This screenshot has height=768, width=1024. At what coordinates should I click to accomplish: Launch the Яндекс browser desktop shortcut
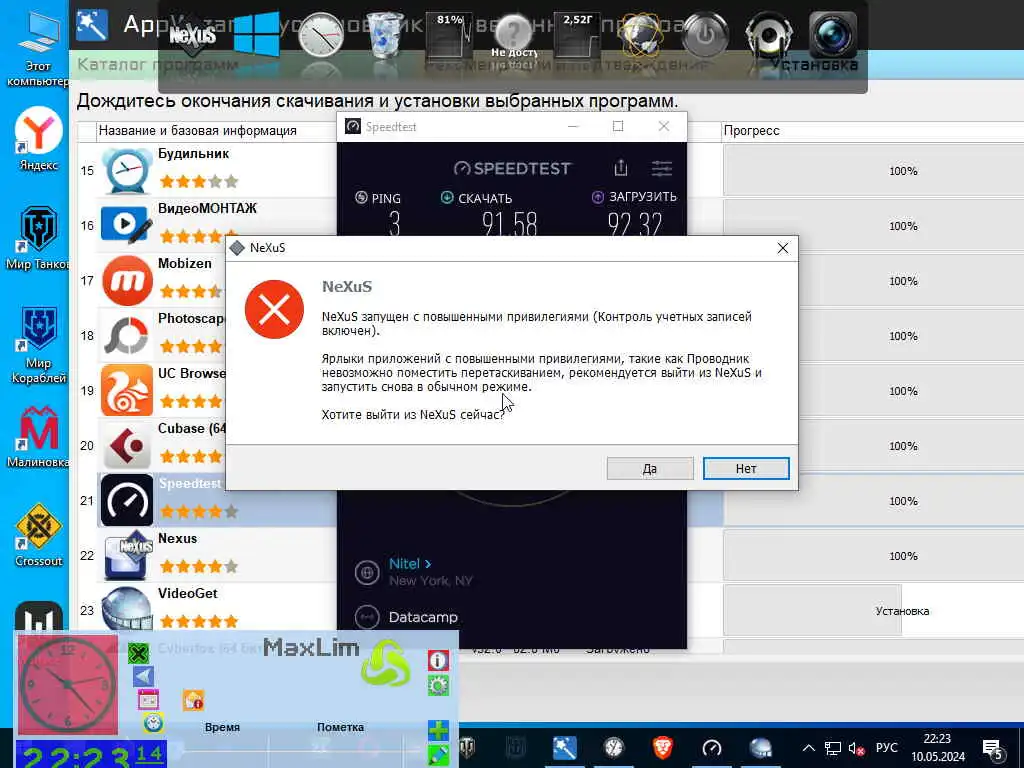39,139
